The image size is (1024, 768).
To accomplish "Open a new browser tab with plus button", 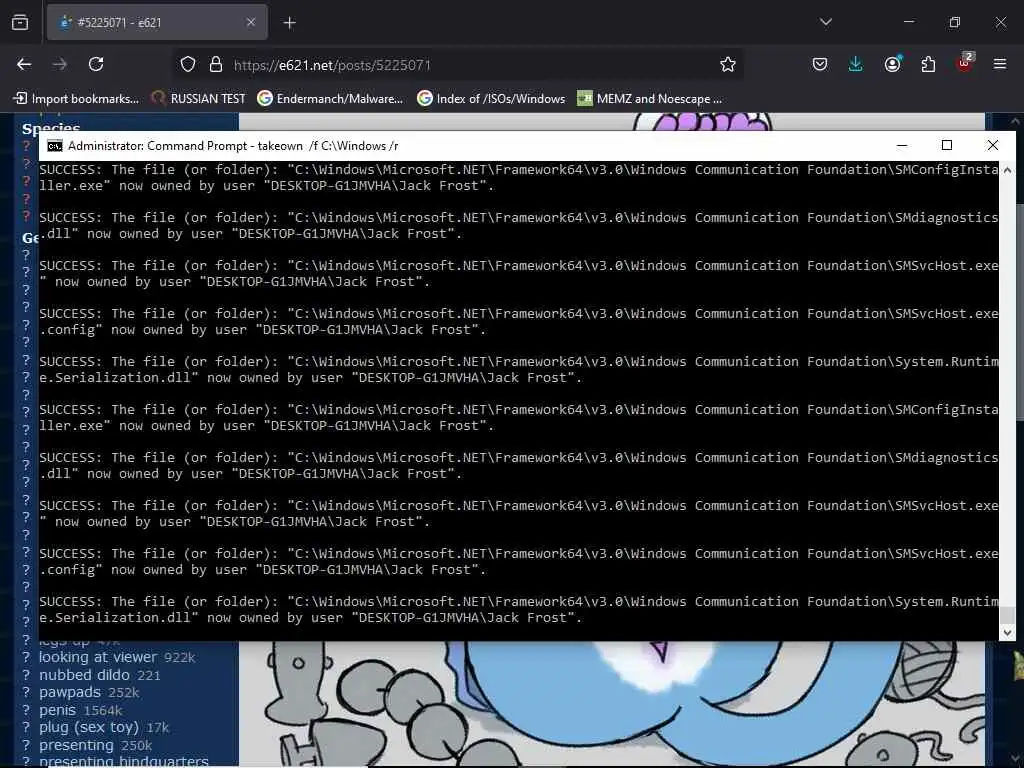I will pyautogui.click(x=290, y=23).
